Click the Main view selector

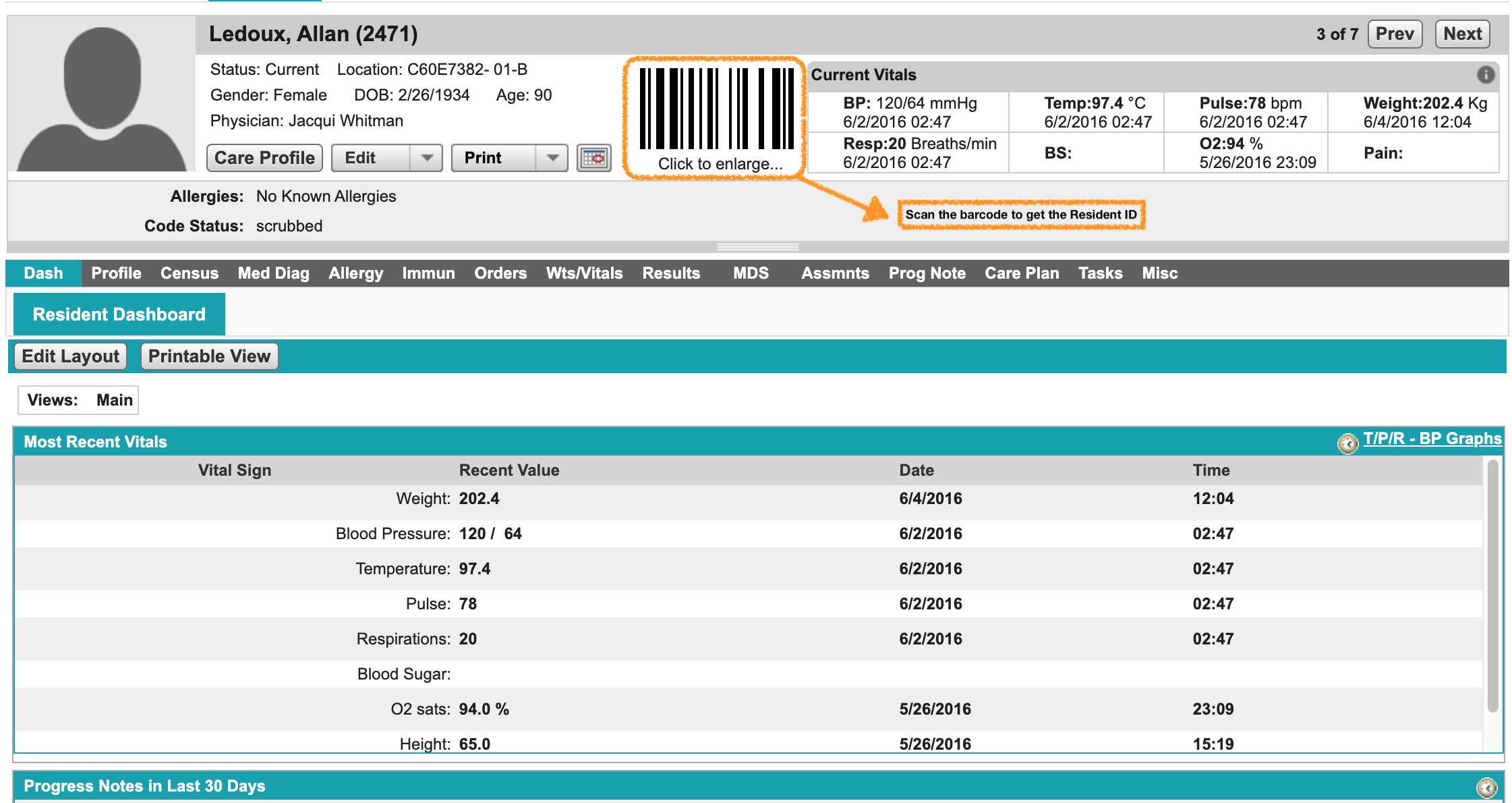(114, 400)
